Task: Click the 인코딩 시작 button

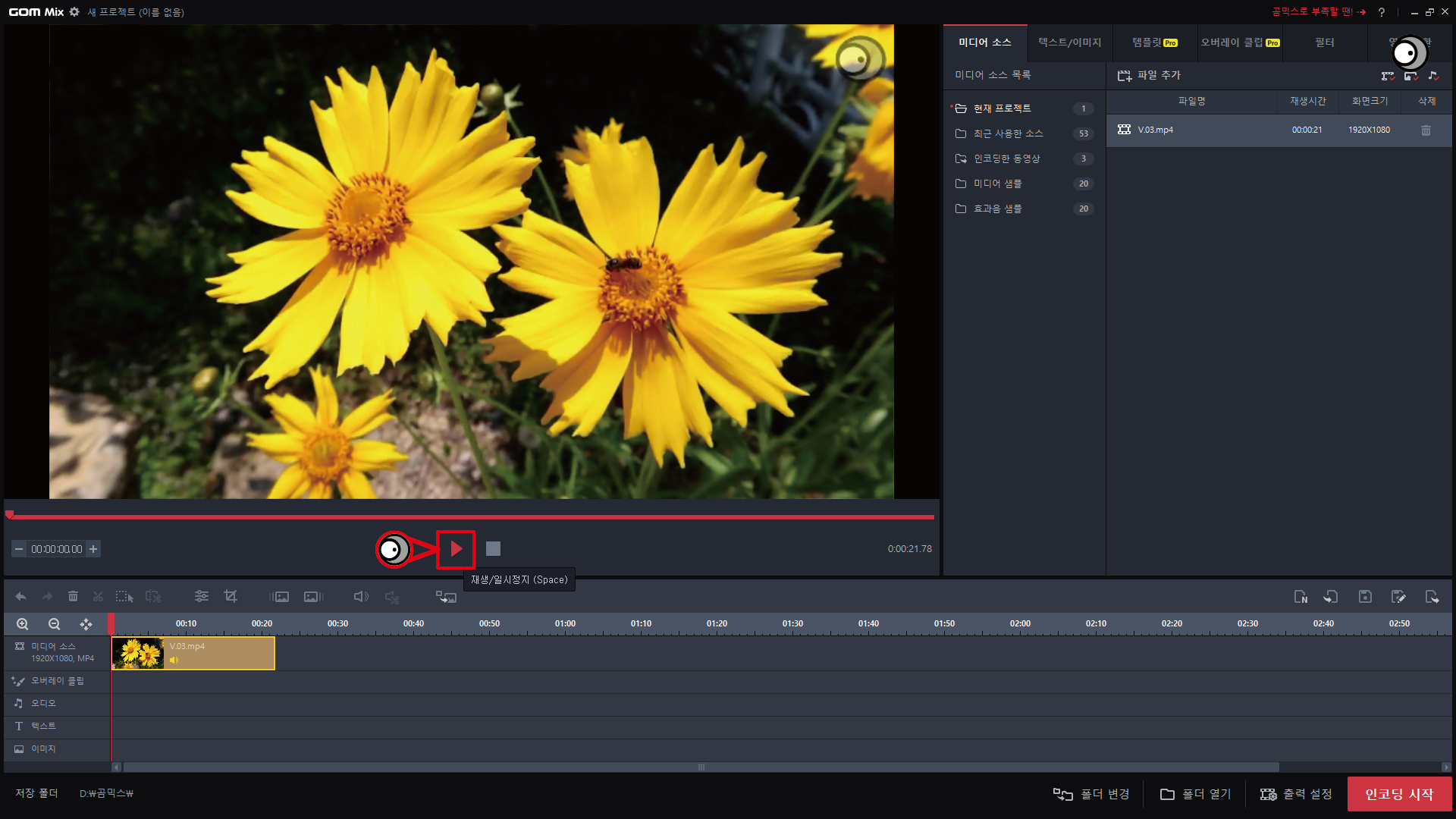Action: (1399, 794)
